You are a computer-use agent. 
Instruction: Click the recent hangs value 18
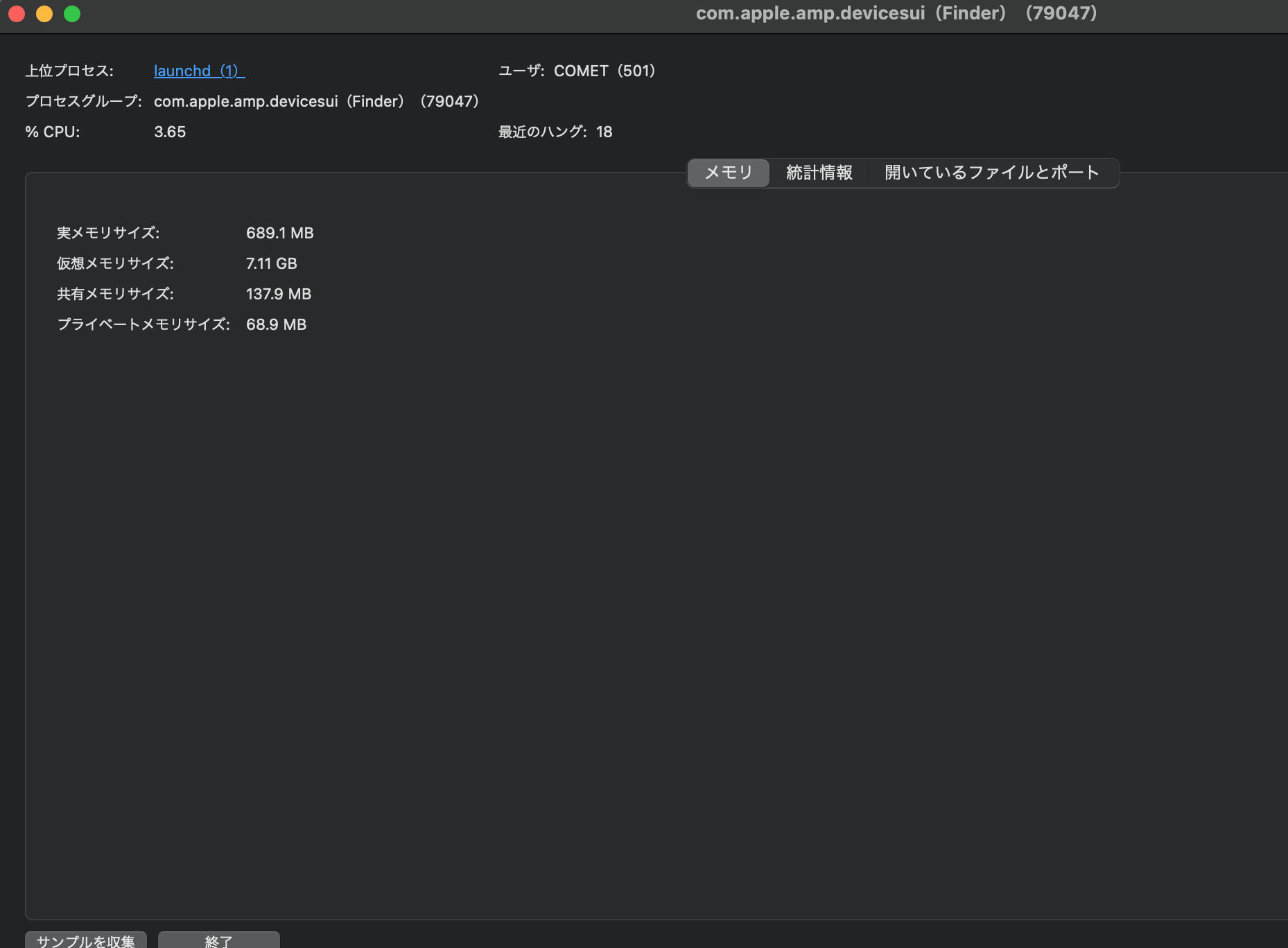pyautogui.click(x=604, y=132)
